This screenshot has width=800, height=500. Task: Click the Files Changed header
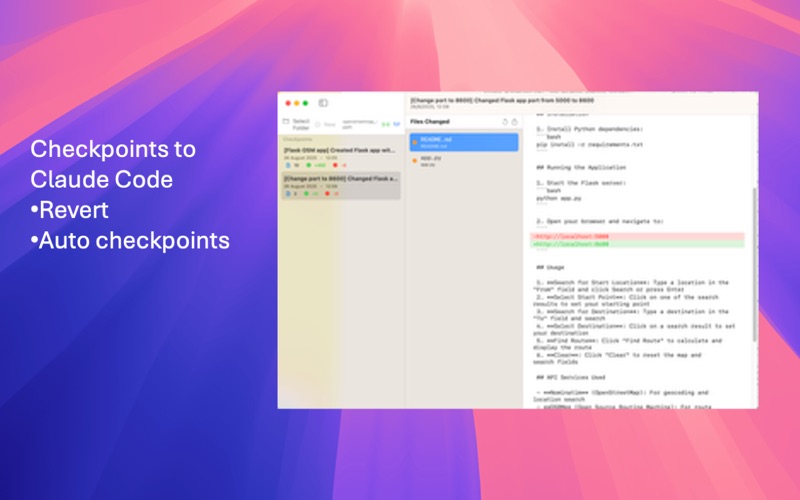(x=430, y=122)
